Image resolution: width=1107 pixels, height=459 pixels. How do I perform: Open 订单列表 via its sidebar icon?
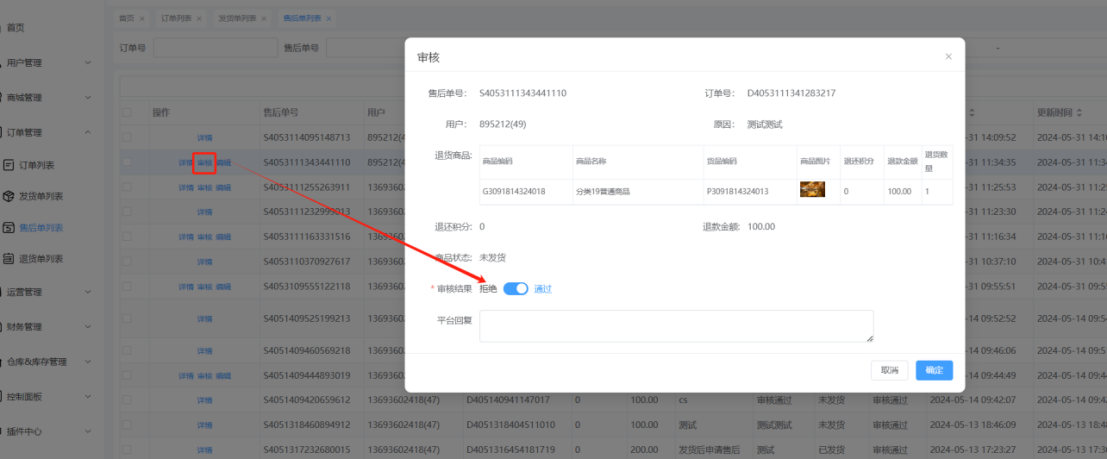point(8,165)
